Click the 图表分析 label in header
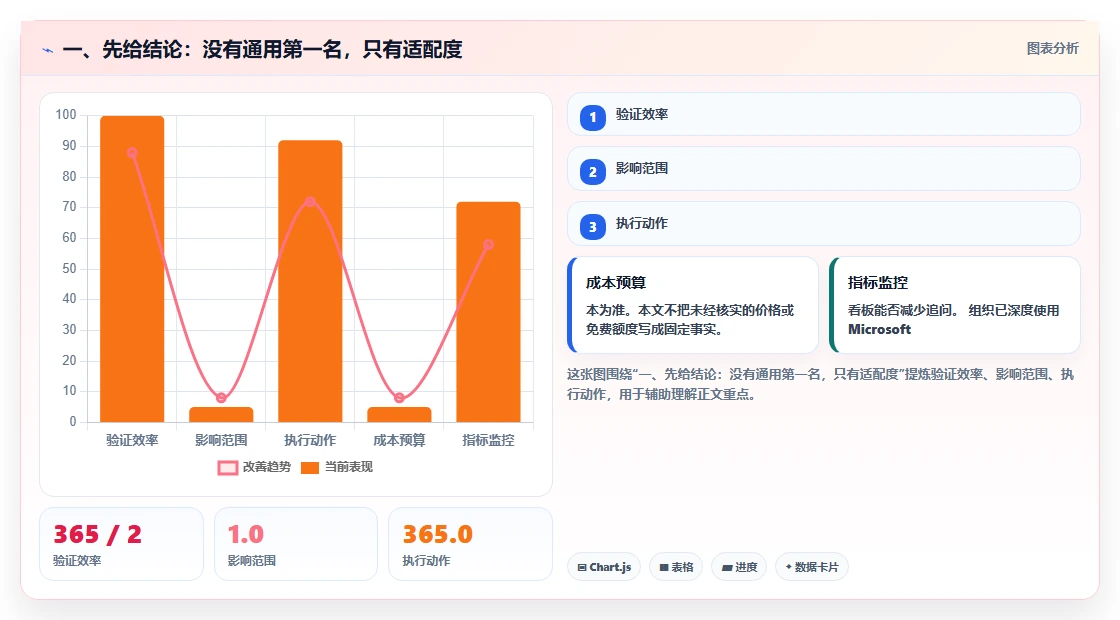Viewport: 1120px width, 620px height. coord(1052,49)
